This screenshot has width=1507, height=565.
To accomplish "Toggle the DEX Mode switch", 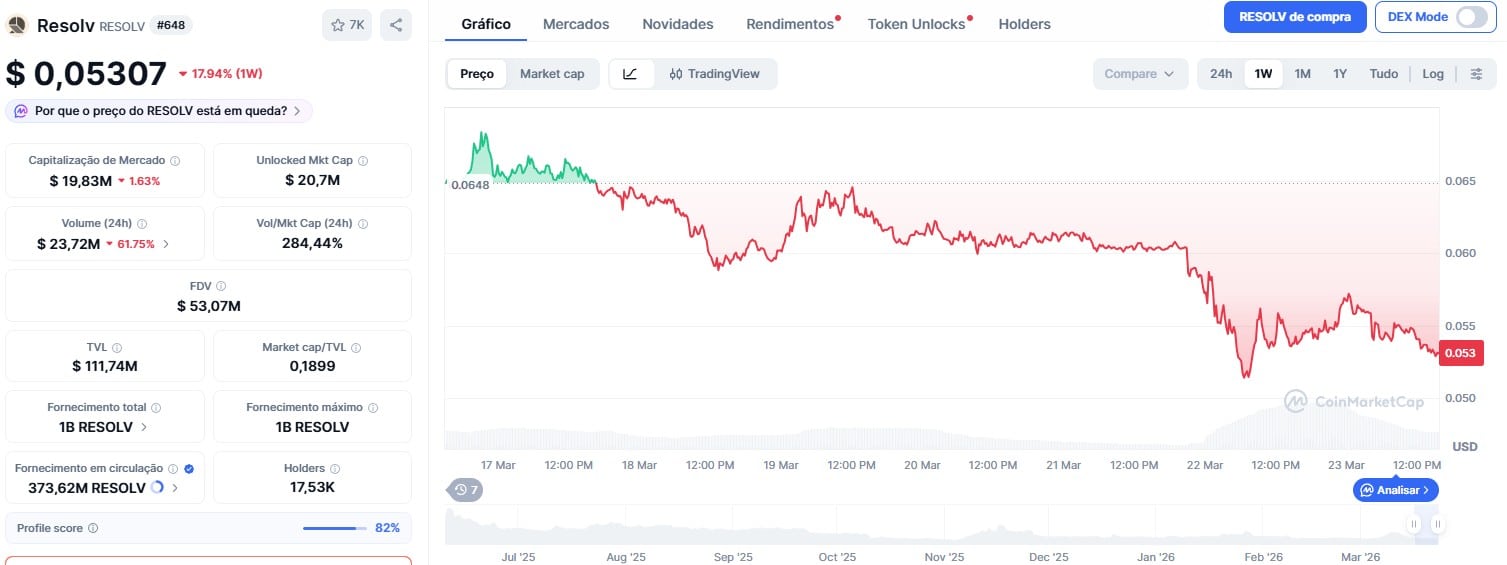I will point(1470,17).
